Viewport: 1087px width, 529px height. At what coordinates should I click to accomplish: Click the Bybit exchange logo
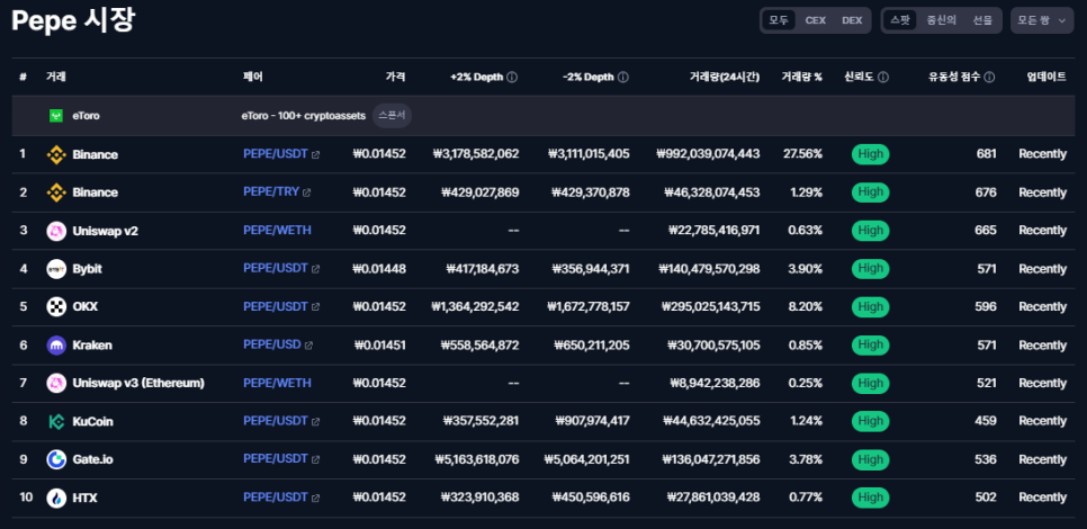pyautogui.click(x=56, y=269)
